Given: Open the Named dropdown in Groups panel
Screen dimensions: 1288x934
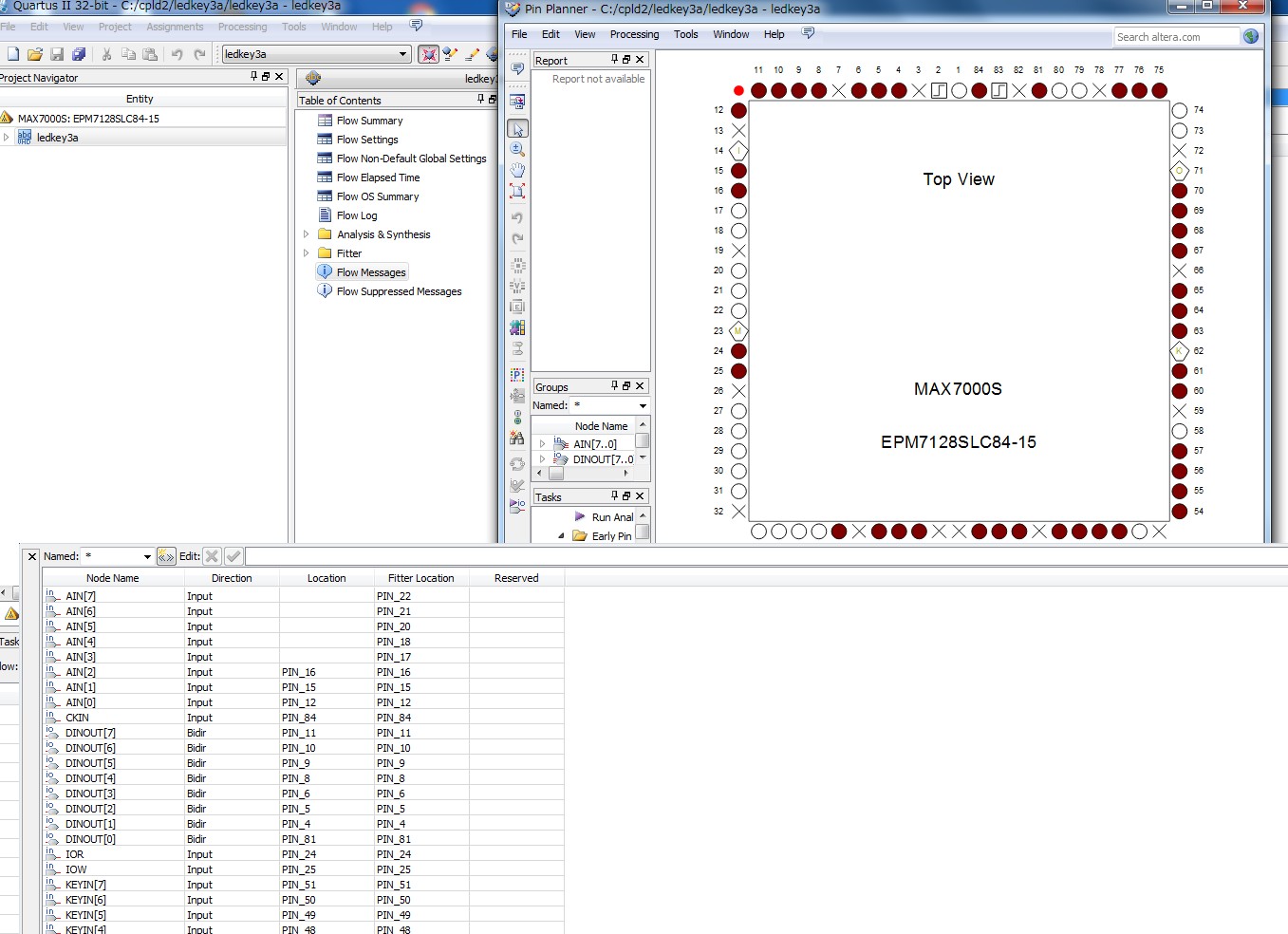Looking at the screenshot, I should click(x=643, y=405).
